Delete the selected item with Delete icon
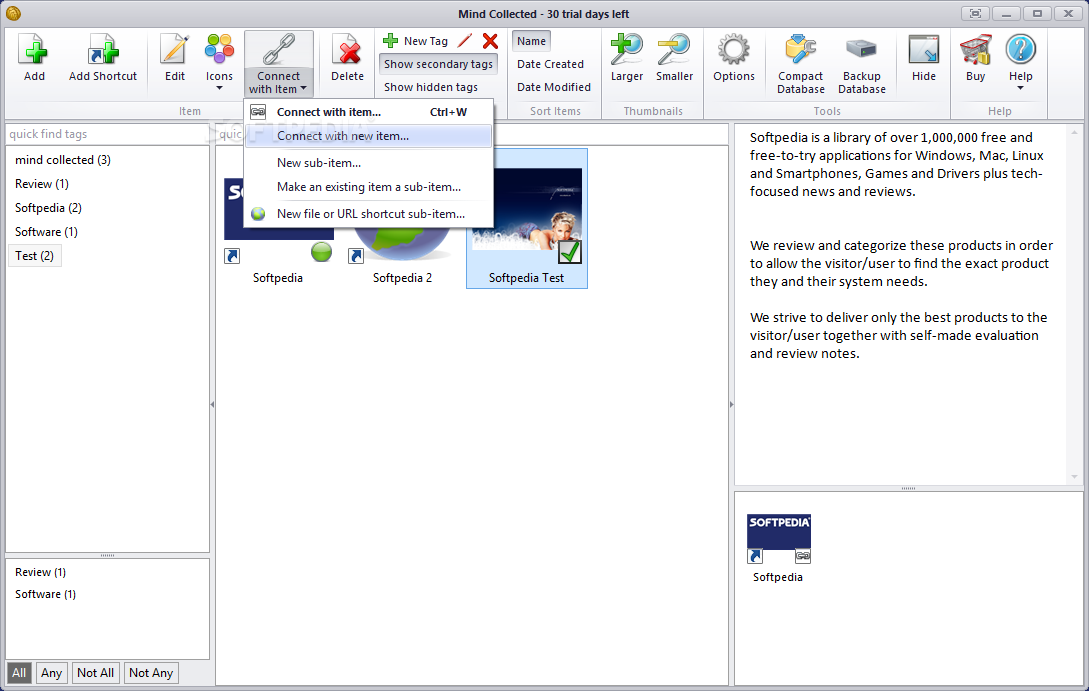Screen dimensions: 1089x691 point(347,50)
